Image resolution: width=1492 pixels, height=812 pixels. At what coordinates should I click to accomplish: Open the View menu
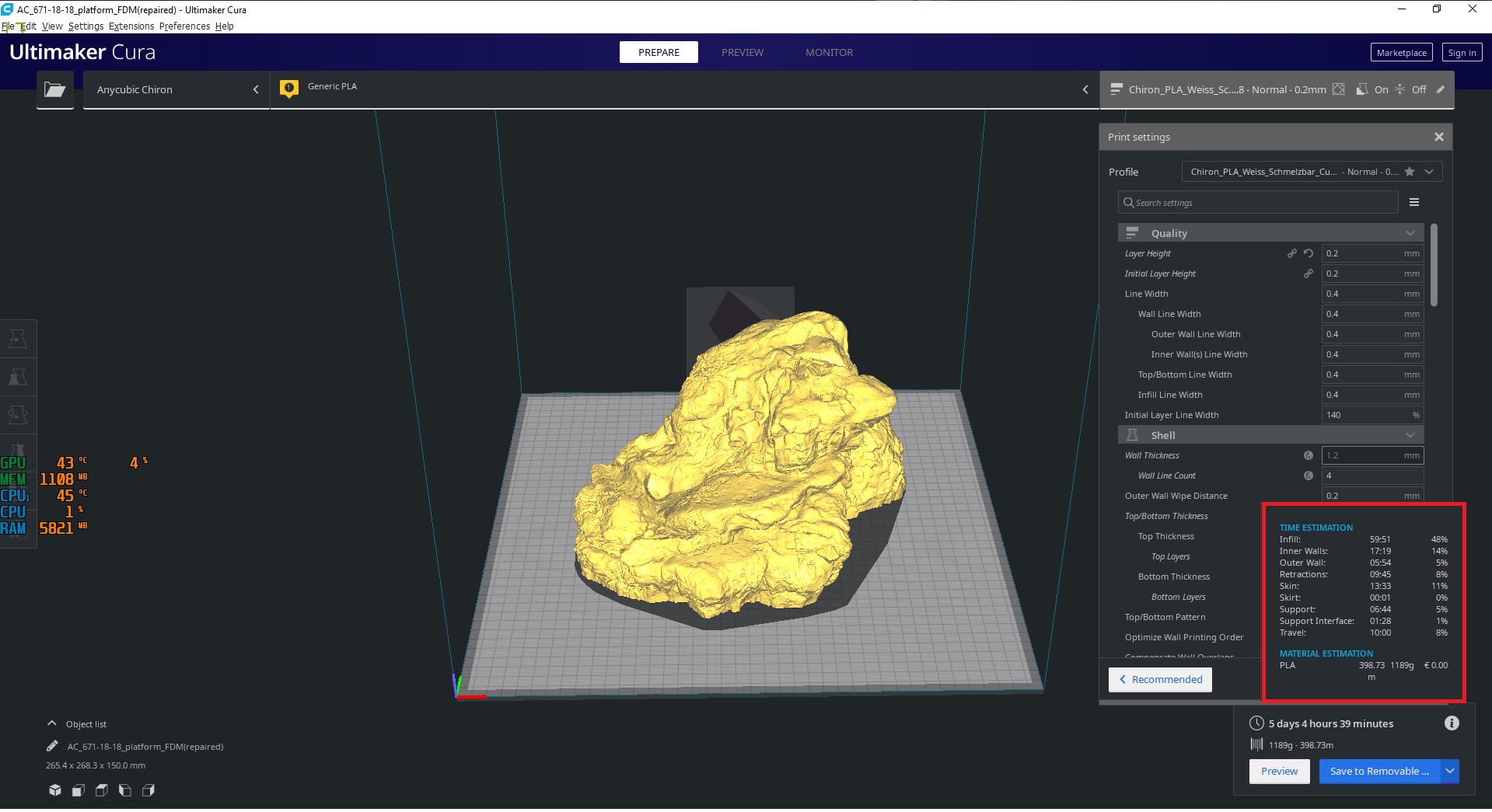click(52, 26)
